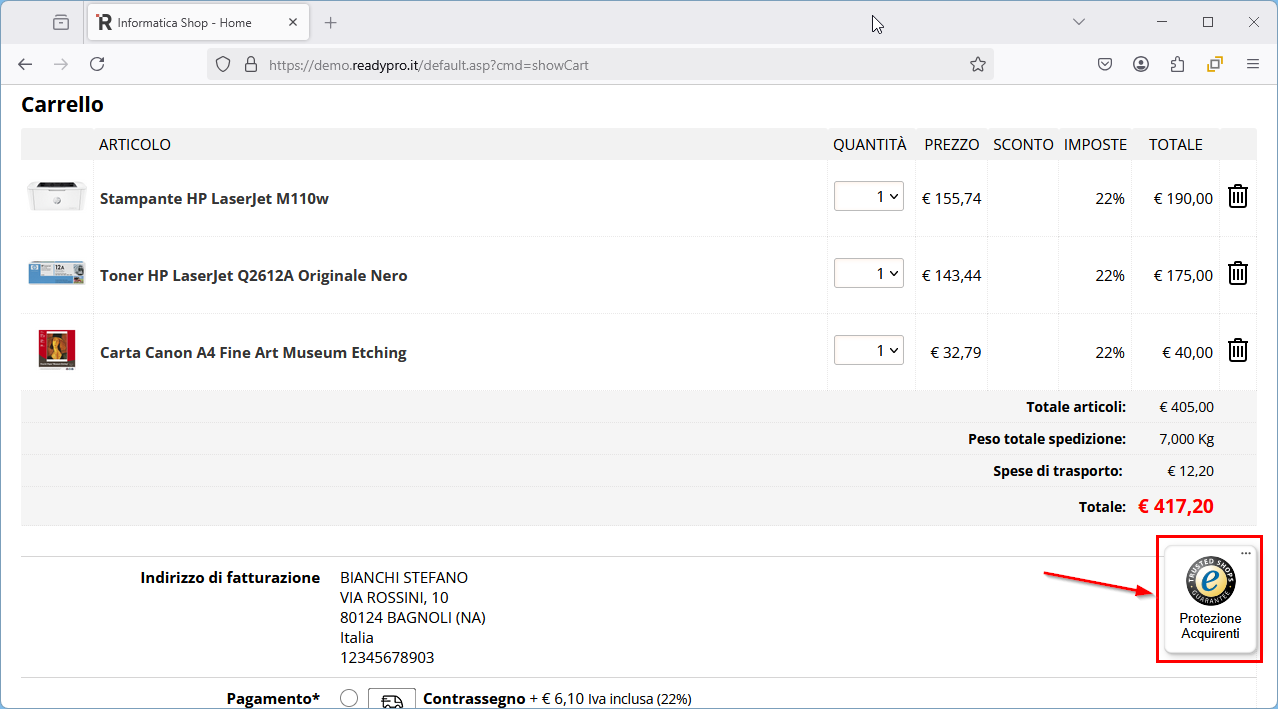Change quantity of Toner HP LaserJet Q2612A
This screenshot has width=1278, height=709.
coord(869,273)
